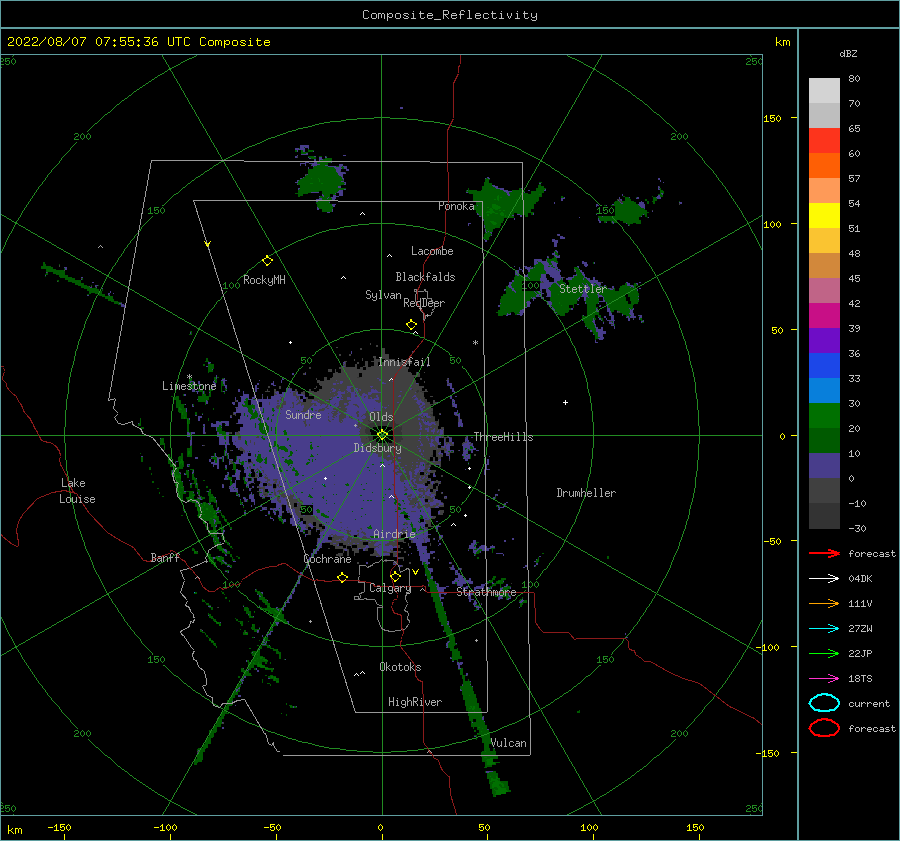The width and height of the screenshot is (900, 841).
Task: Select the light gray 70-80 dBZ swatch
Action: [824, 91]
